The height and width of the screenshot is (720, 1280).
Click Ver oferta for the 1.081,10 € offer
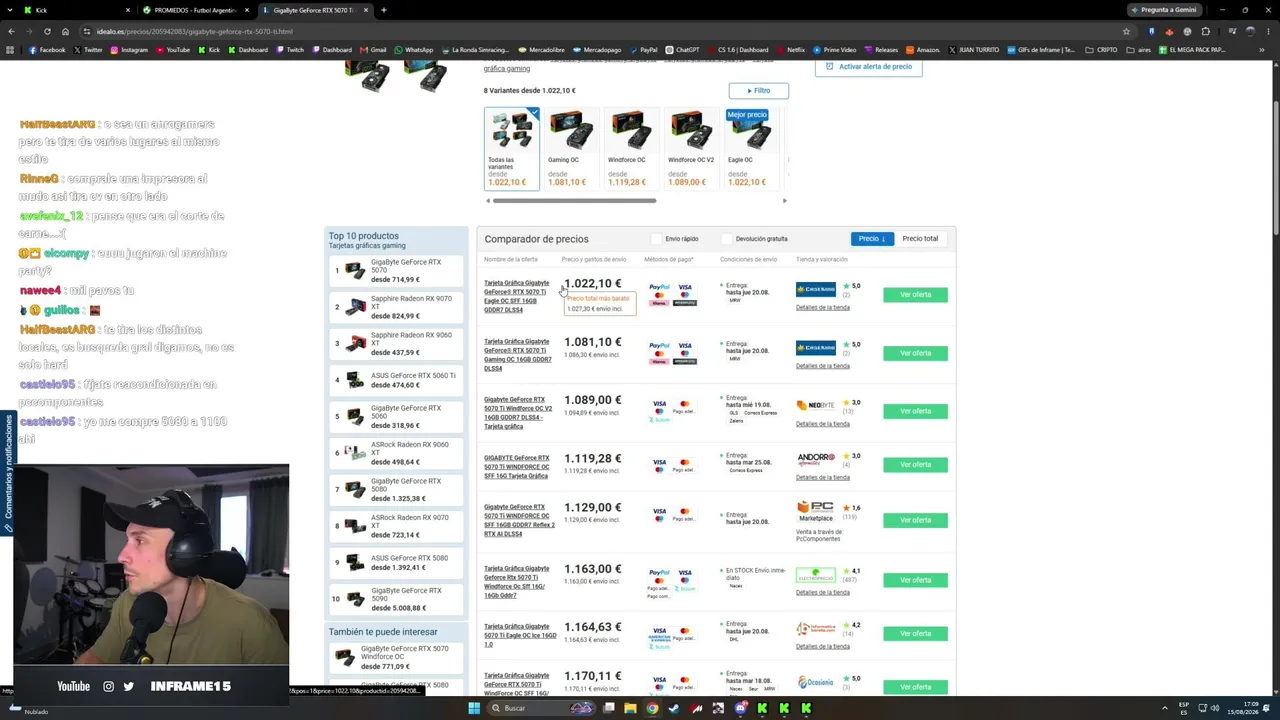click(x=915, y=353)
